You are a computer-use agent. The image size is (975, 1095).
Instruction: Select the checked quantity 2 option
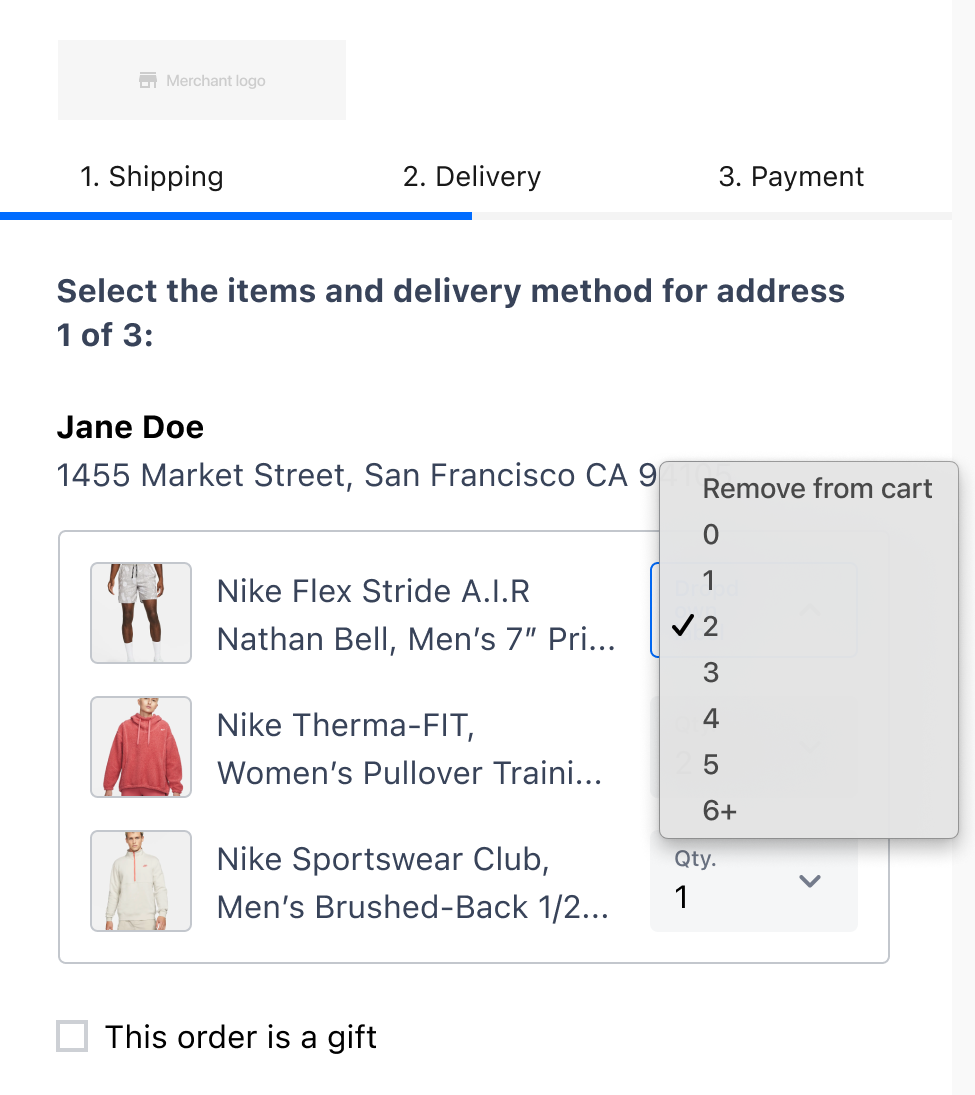(711, 627)
